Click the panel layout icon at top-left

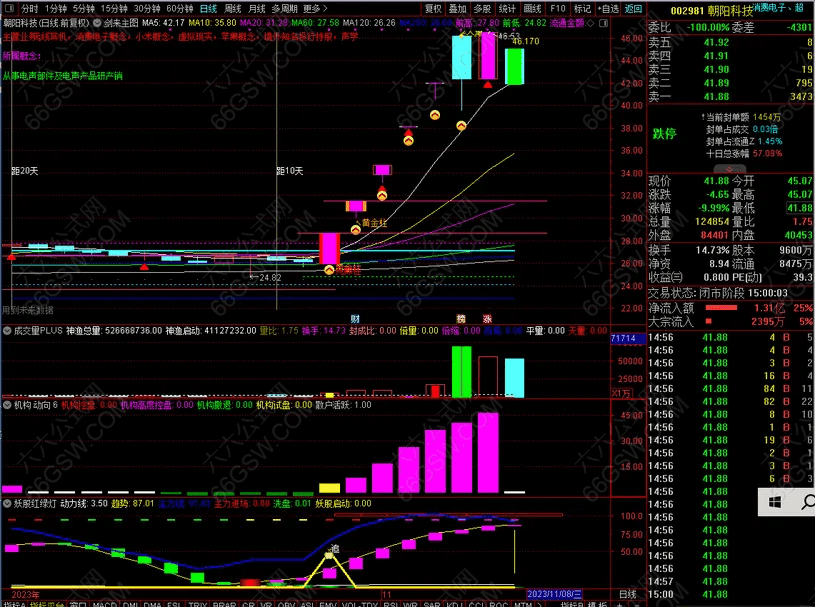[x=9, y=8]
